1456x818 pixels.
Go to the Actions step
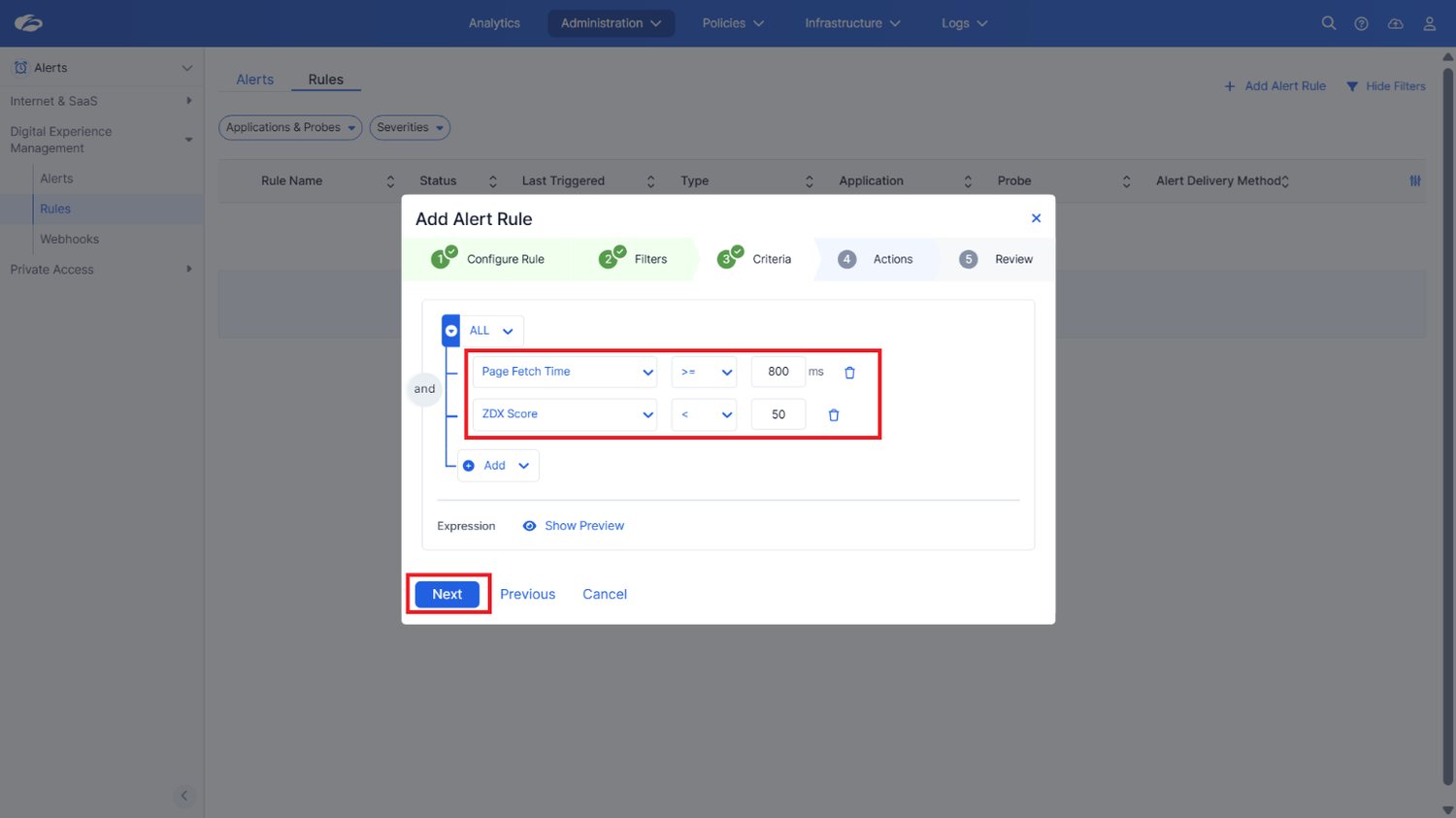point(876,259)
